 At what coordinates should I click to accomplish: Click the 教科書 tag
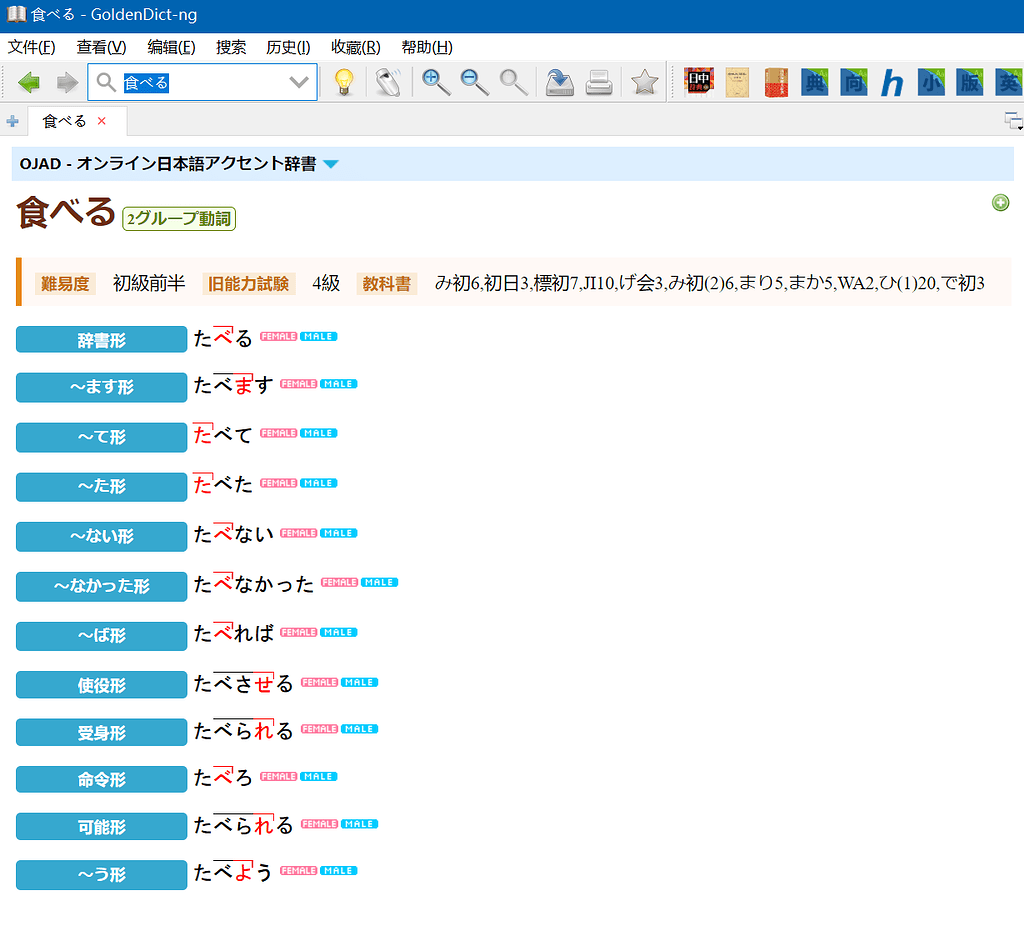pos(387,284)
